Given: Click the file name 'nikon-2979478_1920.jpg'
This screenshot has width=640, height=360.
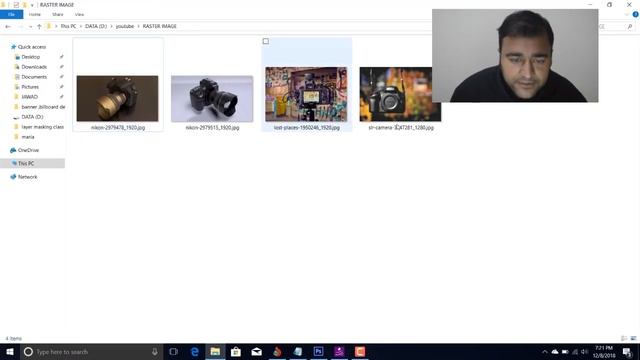Looking at the screenshot, I should tap(118, 128).
